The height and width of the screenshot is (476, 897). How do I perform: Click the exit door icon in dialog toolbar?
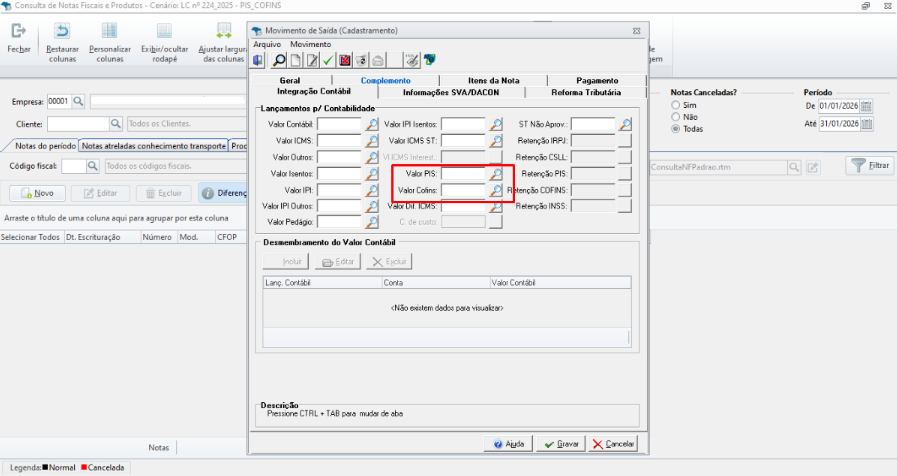(258, 60)
